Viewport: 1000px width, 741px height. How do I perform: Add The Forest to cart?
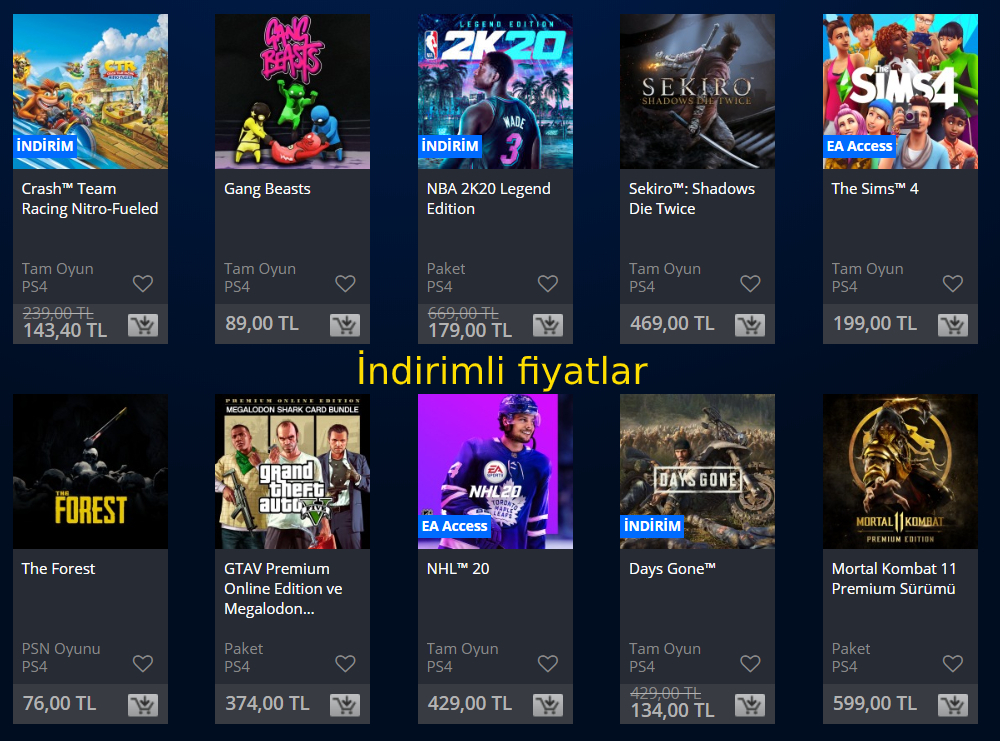[143, 705]
